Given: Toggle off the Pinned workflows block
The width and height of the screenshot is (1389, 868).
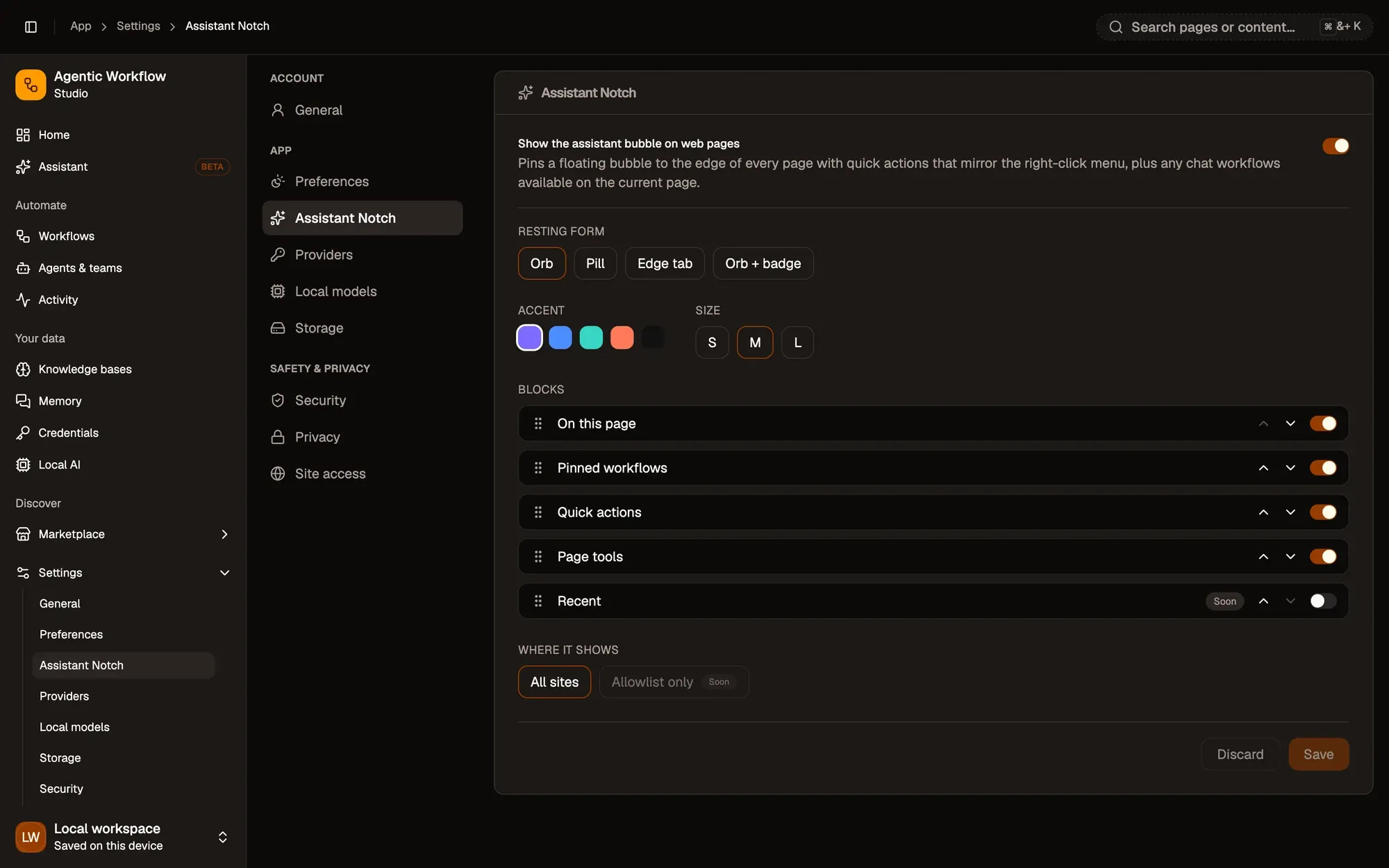Looking at the screenshot, I should coord(1323,468).
